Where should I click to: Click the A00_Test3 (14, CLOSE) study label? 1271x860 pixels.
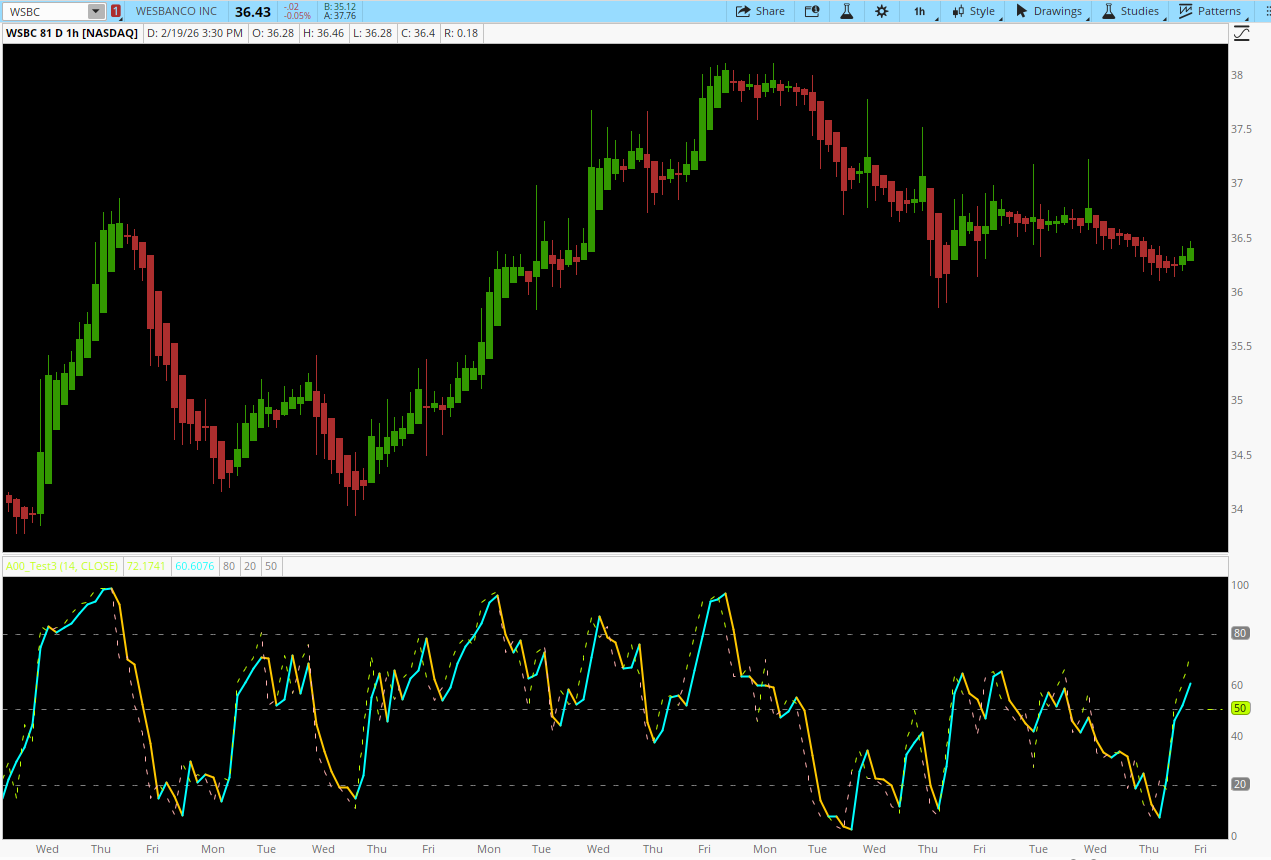(62, 566)
